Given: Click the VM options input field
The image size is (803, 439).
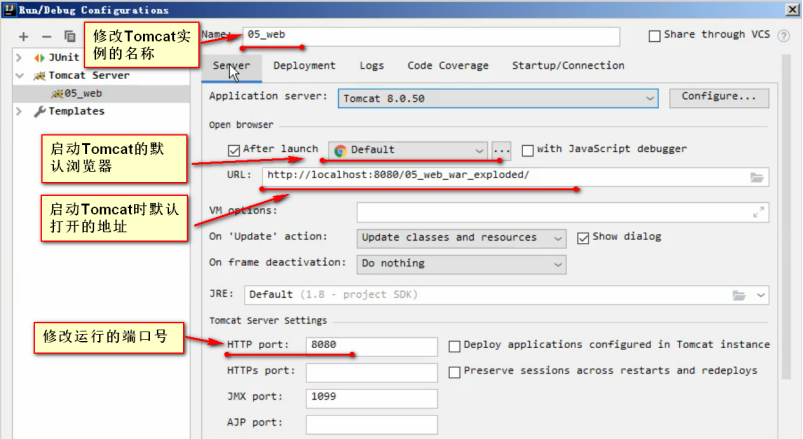Looking at the screenshot, I should 563,212.
